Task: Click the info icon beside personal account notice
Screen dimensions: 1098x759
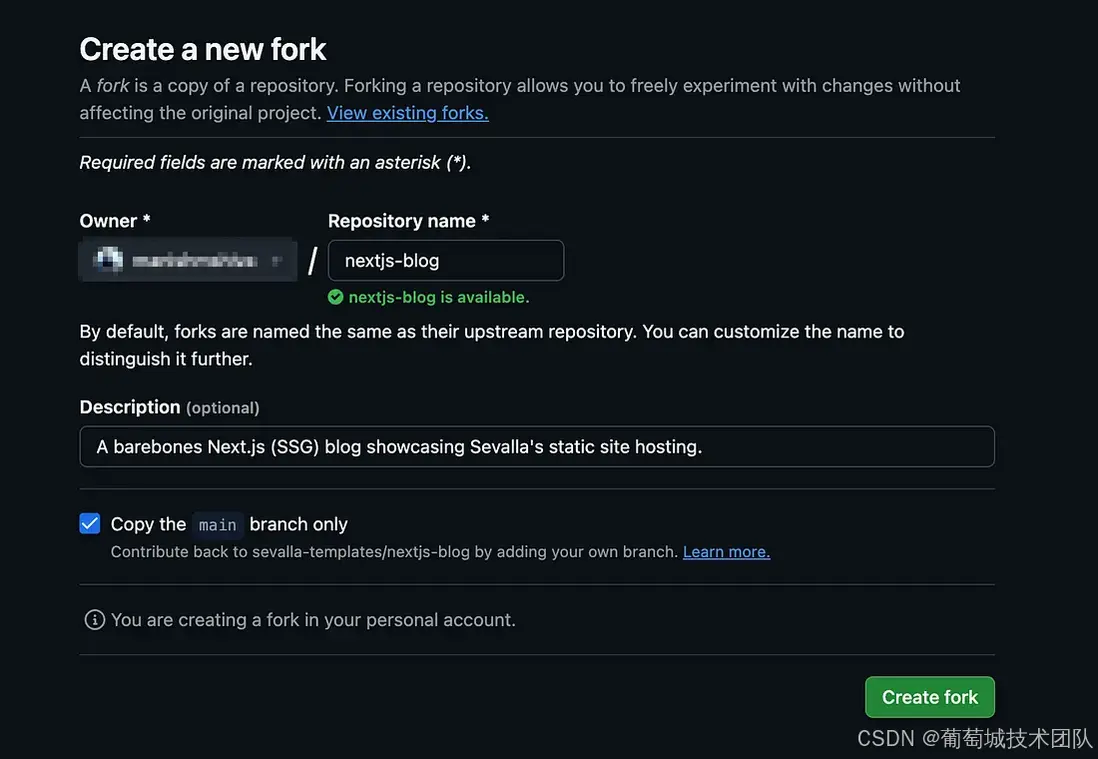Action: pos(95,620)
